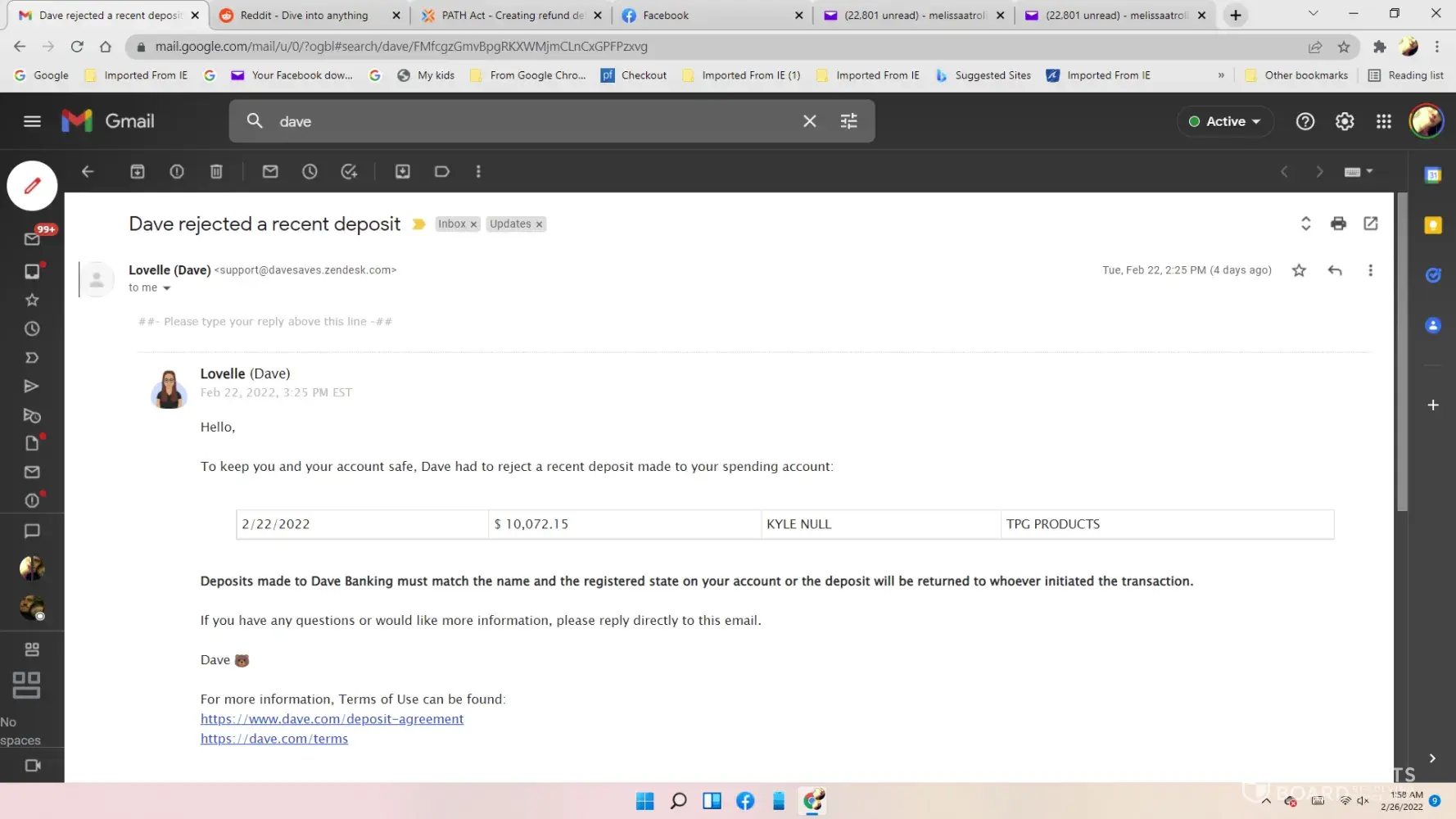Open the Active status dropdown

pos(1225,121)
